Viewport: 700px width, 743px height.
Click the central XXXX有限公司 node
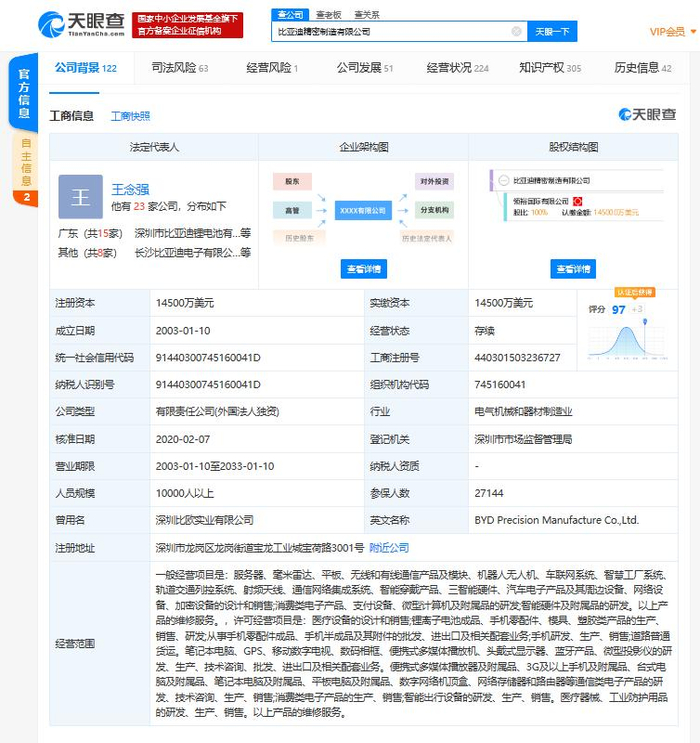[363, 210]
